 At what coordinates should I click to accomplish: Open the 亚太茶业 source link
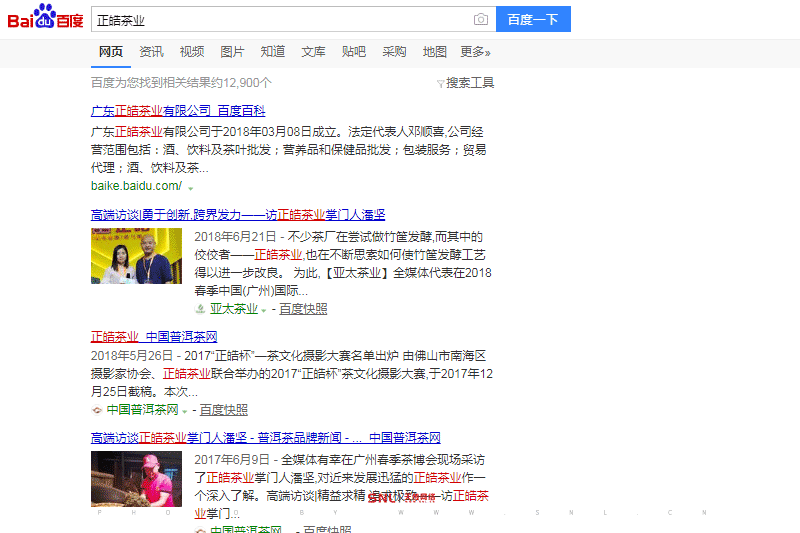(x=234, y=309)
